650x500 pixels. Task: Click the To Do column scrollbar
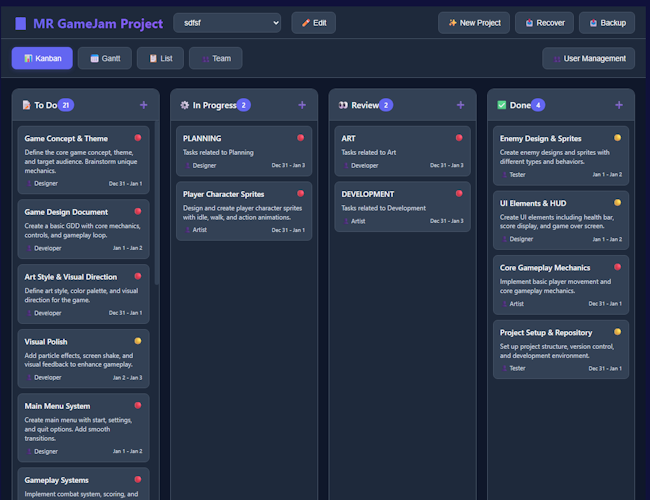pos(157,203)
